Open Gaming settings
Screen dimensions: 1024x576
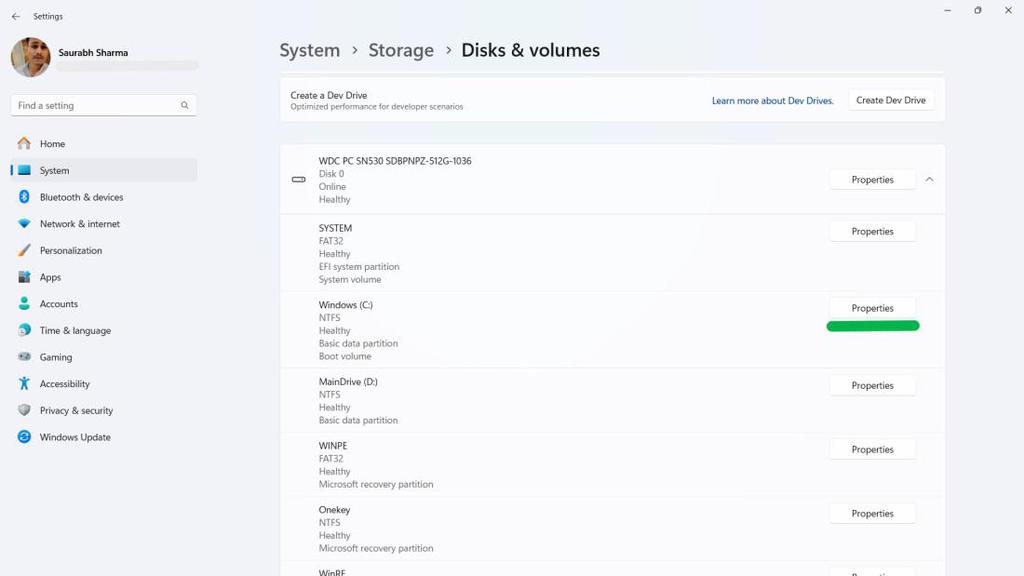coord(55,357)
